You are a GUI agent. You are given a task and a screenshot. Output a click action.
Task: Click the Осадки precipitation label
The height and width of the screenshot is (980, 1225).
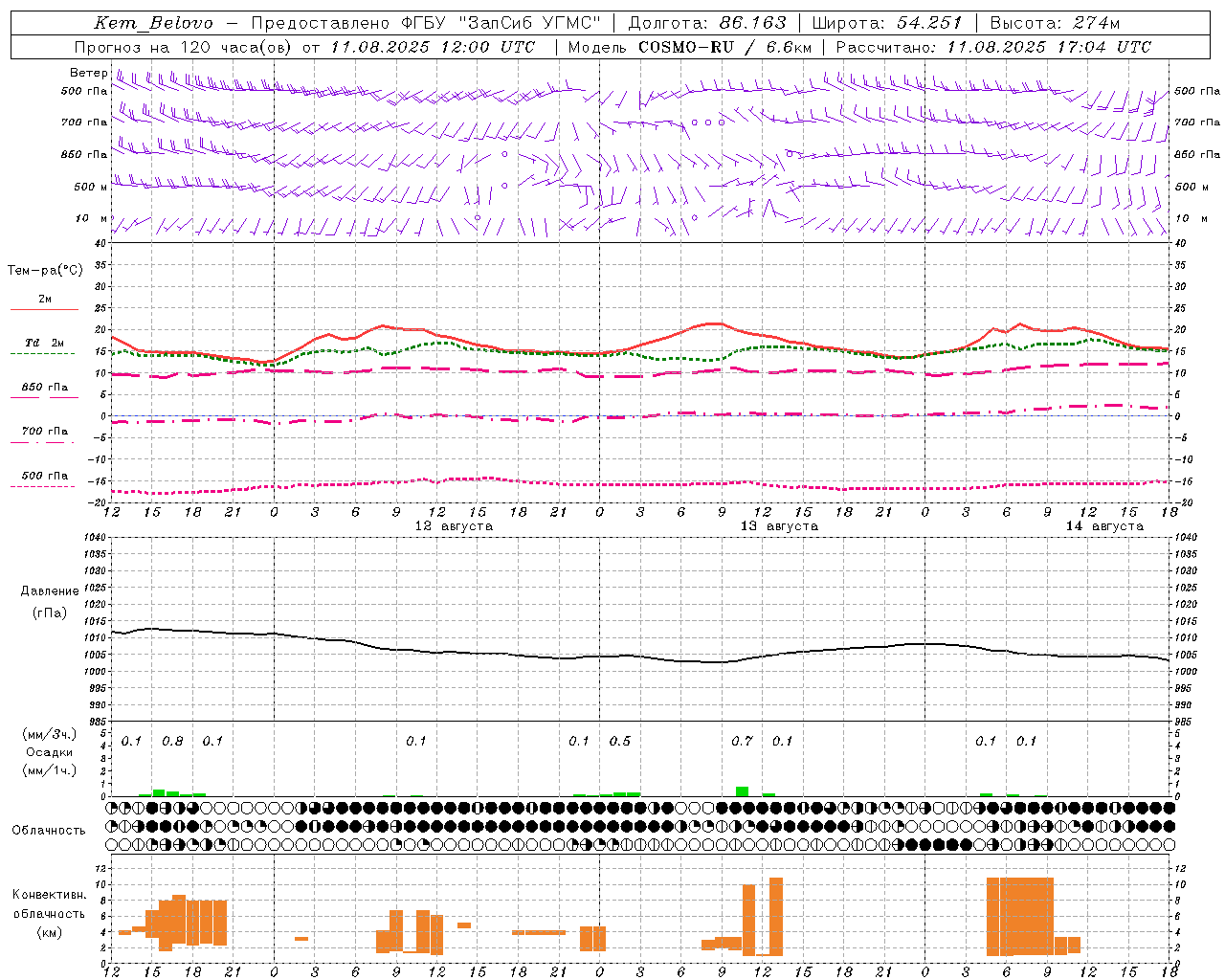[50, 752]
